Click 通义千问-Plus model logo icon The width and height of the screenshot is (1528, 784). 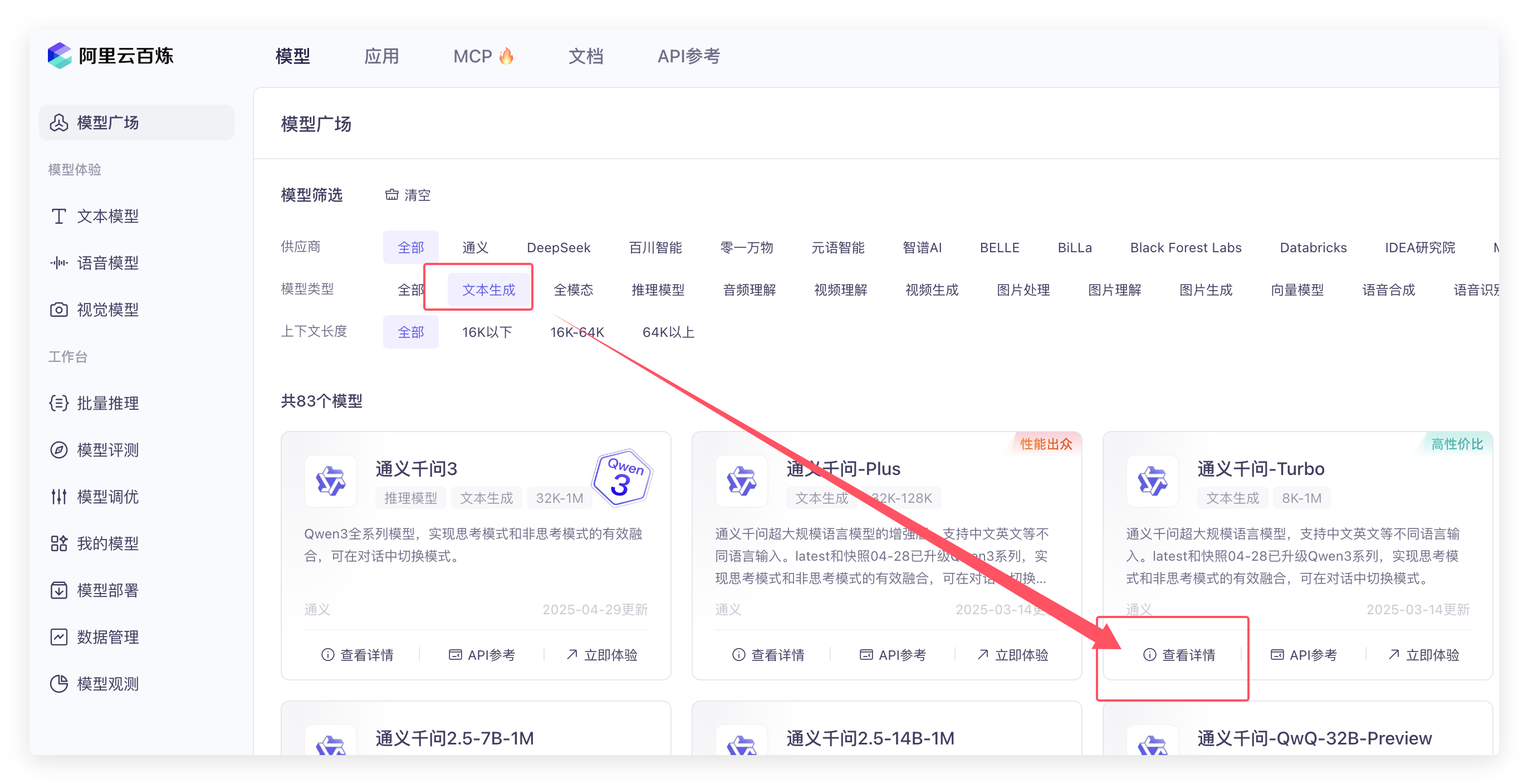click(x=742, y=481)
